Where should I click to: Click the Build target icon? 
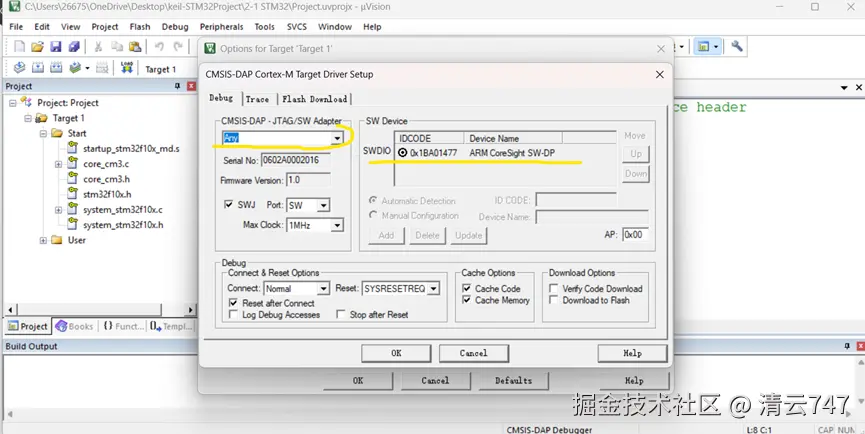coord(38,68)
